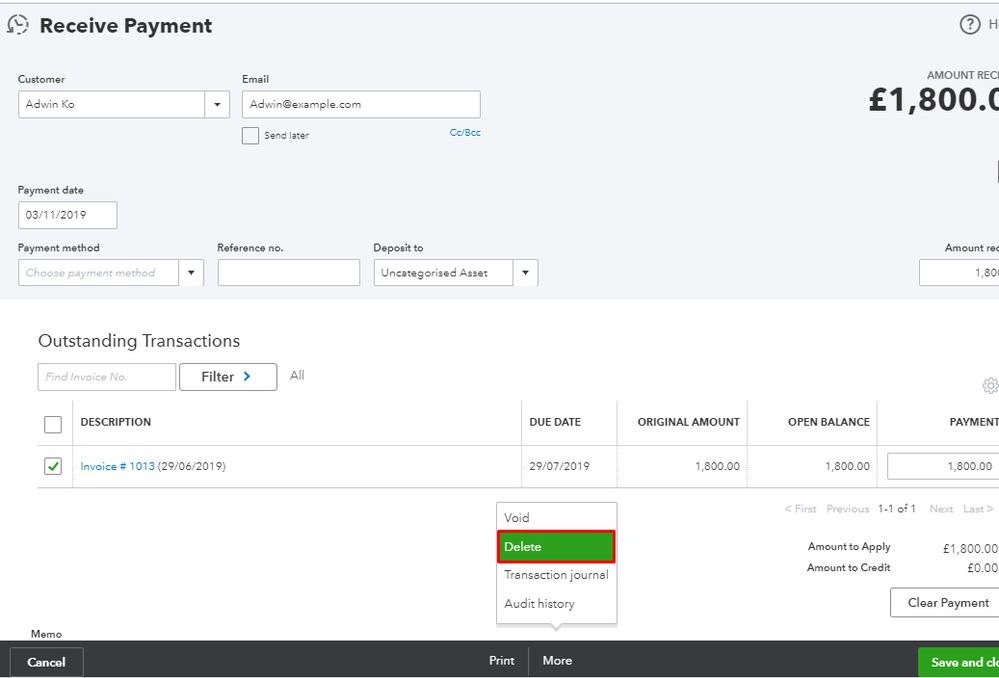Viewport: 999px width, 678px height.
Task: Click the Payment date field
Action: point(67,215)
